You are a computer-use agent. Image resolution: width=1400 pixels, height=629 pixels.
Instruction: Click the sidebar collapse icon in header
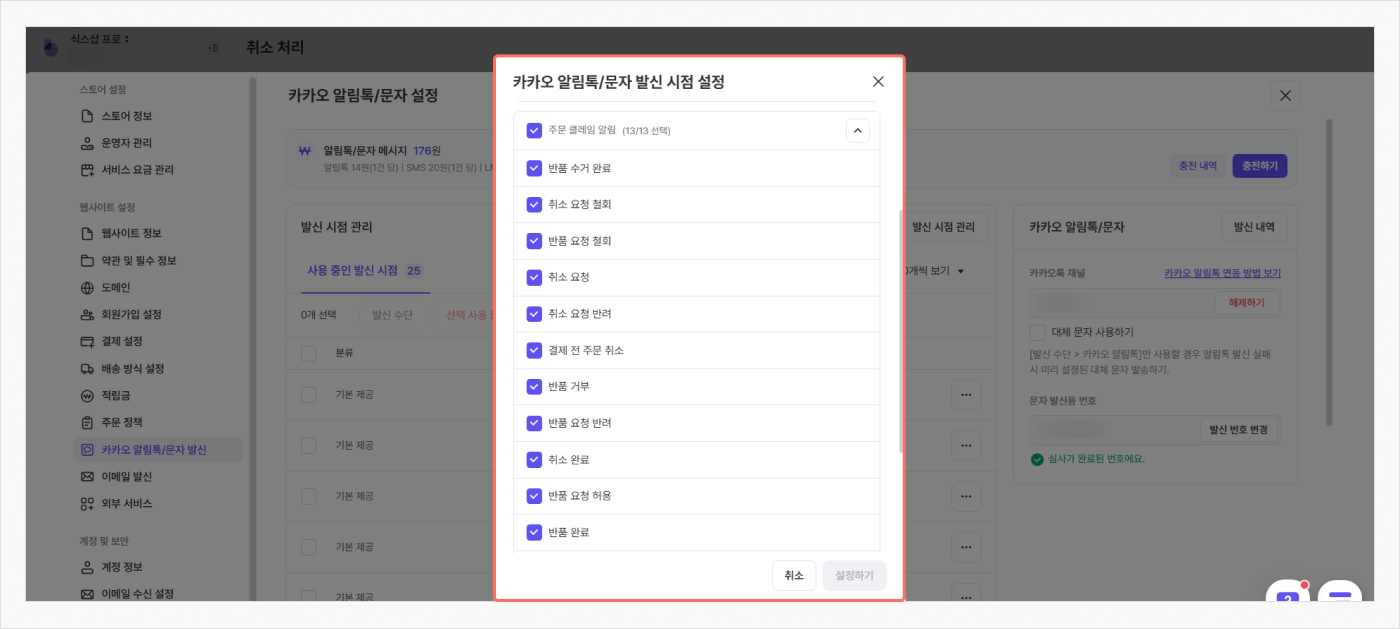coord(214,48)
